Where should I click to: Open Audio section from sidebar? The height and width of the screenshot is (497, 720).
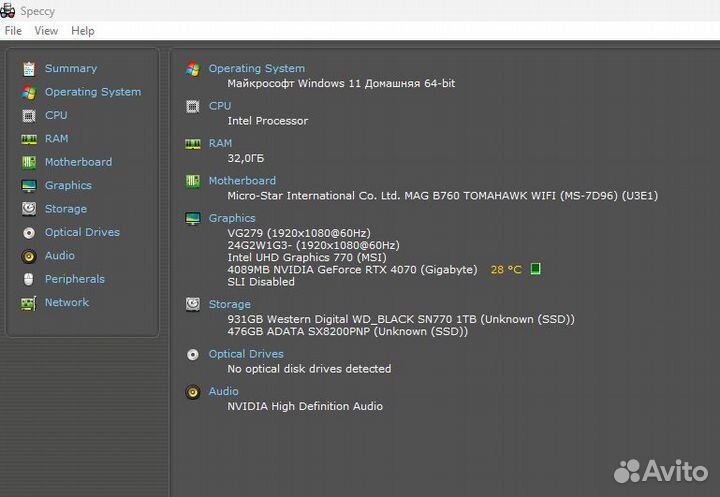[60, 255]
